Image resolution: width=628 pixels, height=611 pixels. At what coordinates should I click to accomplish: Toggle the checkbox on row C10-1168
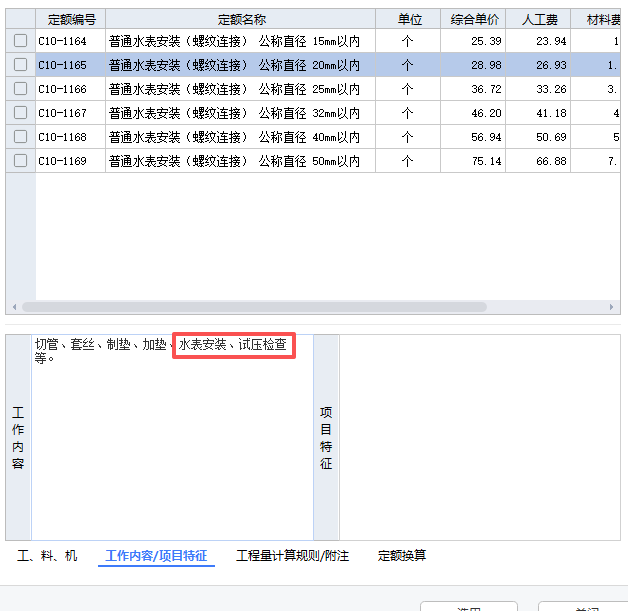tap(20, 137)
